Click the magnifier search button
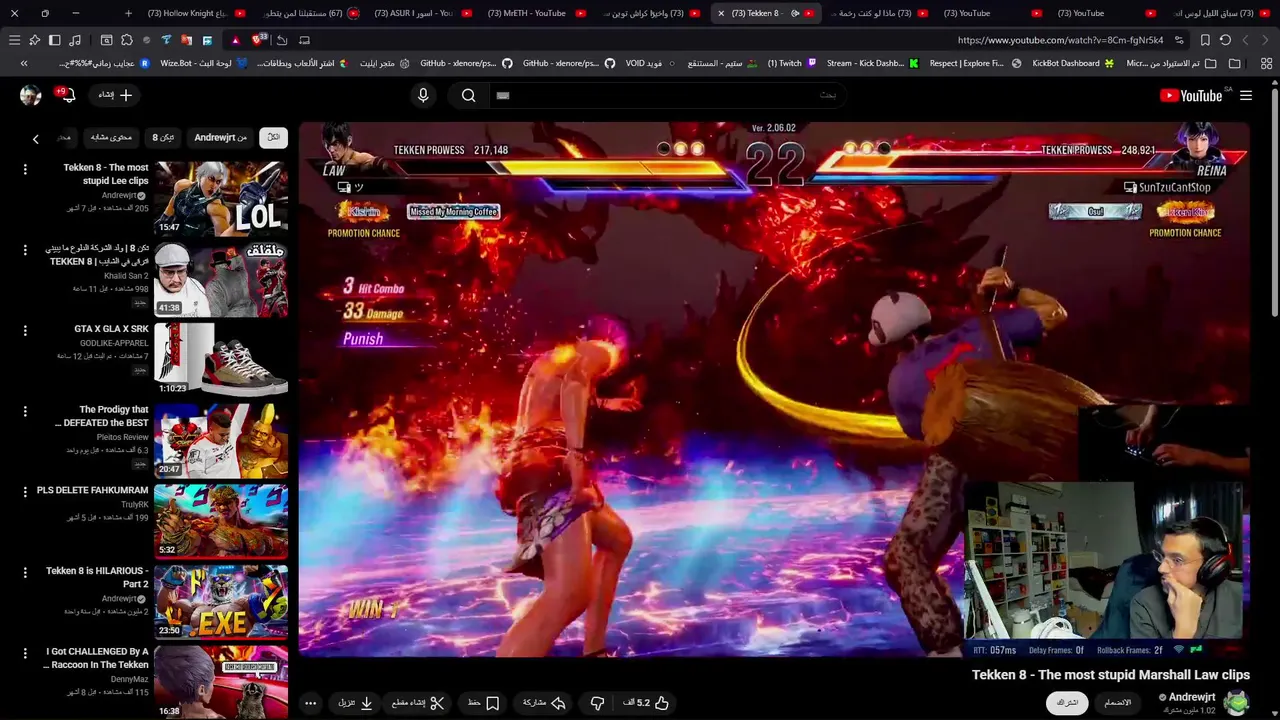 coord(469,95)
